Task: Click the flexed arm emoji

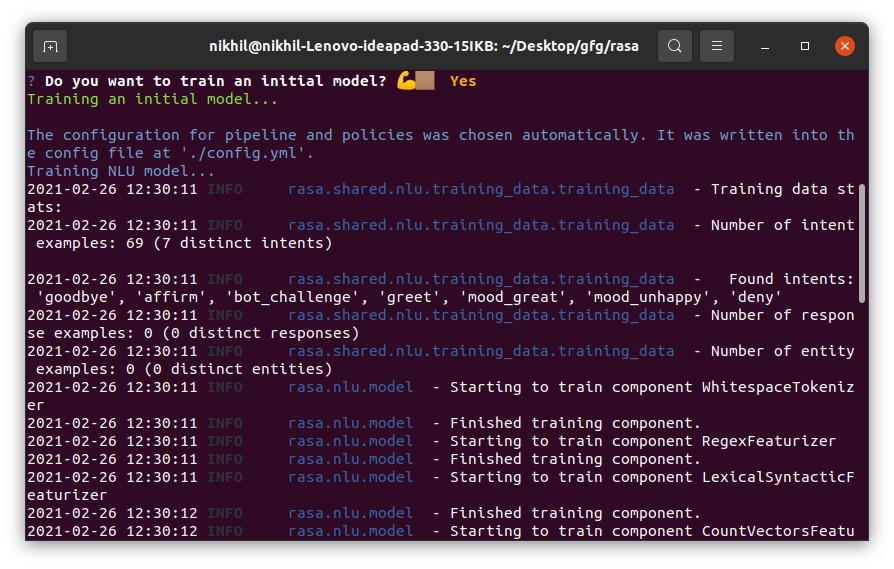Action: 407,81
